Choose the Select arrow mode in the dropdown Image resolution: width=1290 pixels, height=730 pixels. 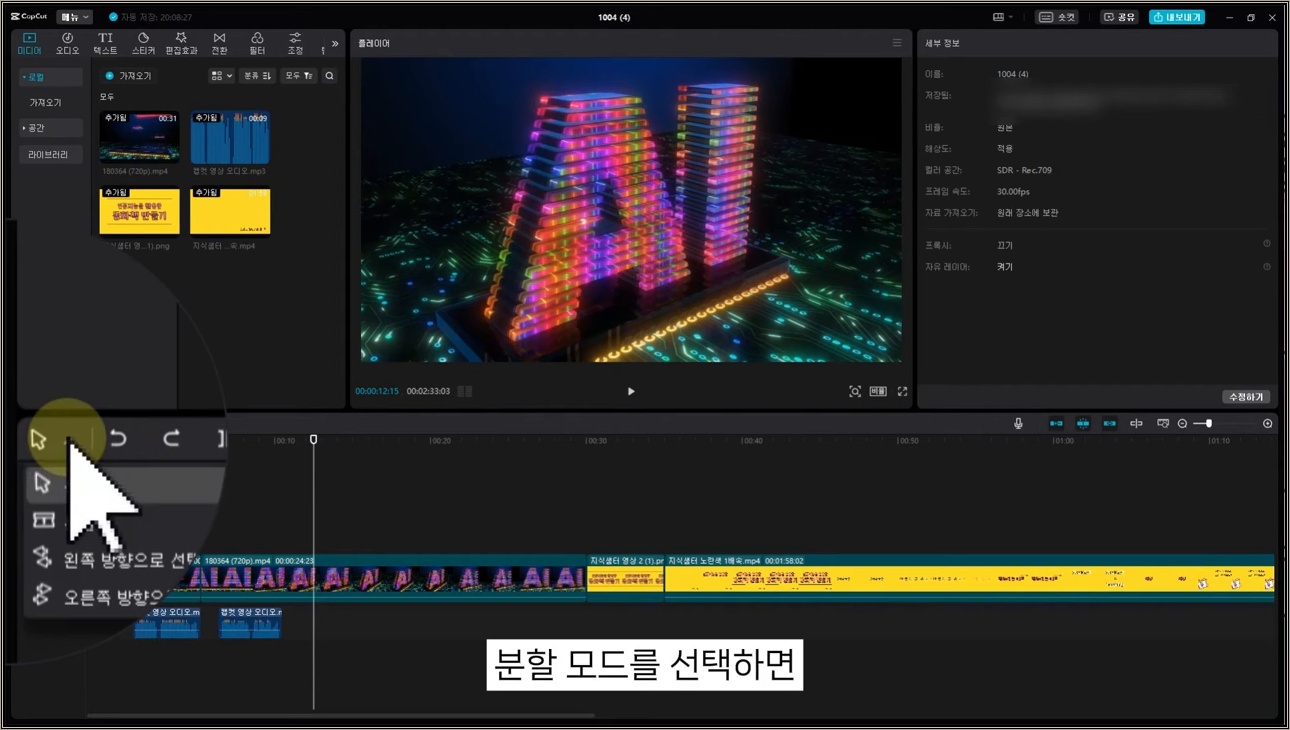pyautogui.click(x=125, y=483)
